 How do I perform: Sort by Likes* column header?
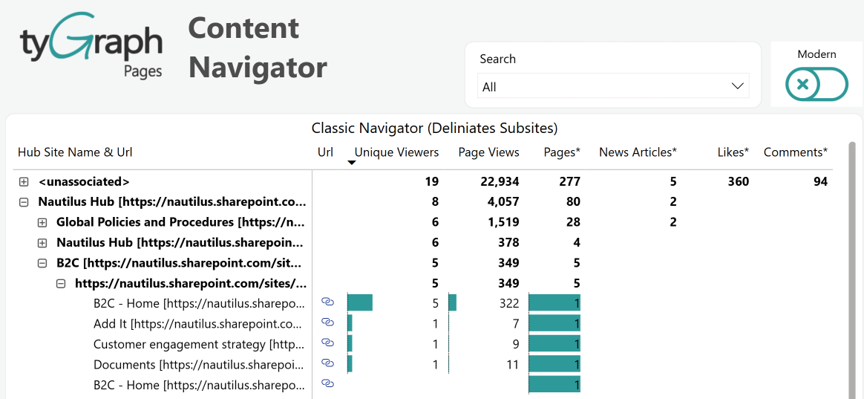[x=733, y=152]
